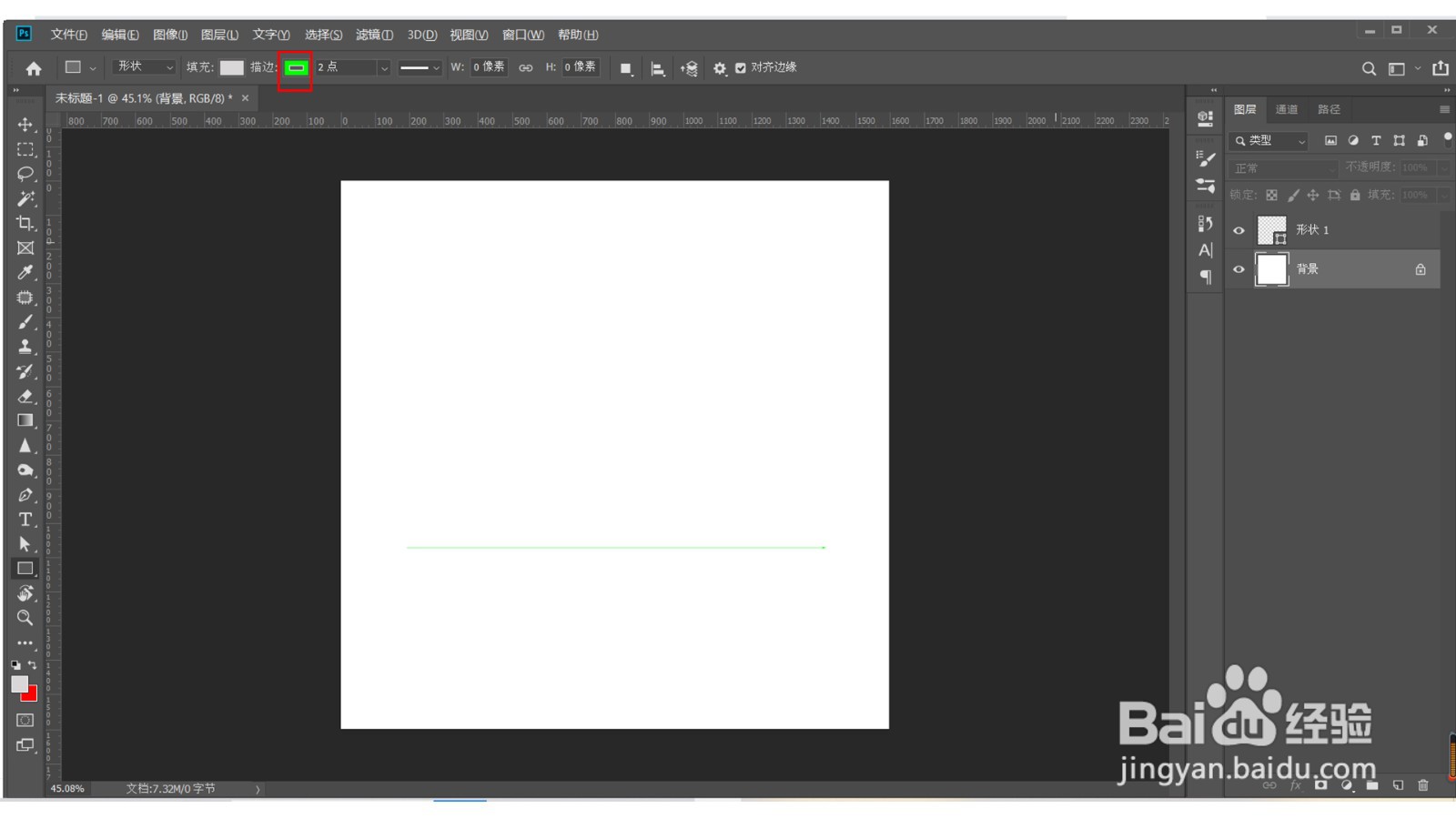Screen dimensions: 1456x819
Task: Select the Blur tool
Action: 25,445
